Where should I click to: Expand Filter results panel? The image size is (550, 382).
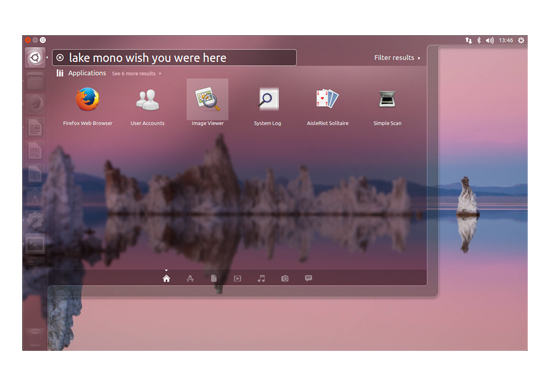[397, 58]
